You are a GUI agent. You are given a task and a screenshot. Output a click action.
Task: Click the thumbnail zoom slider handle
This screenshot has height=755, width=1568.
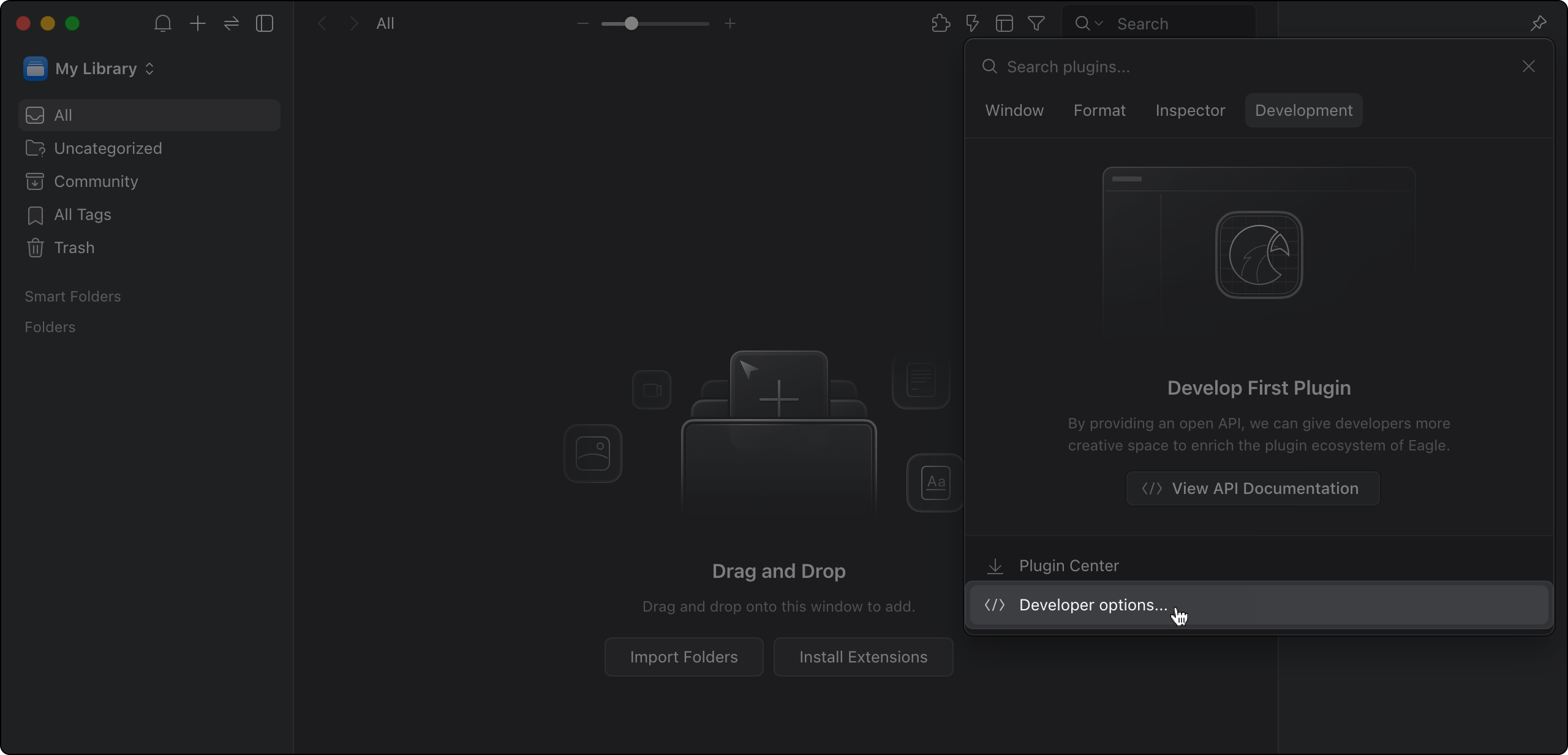point(631,24)
